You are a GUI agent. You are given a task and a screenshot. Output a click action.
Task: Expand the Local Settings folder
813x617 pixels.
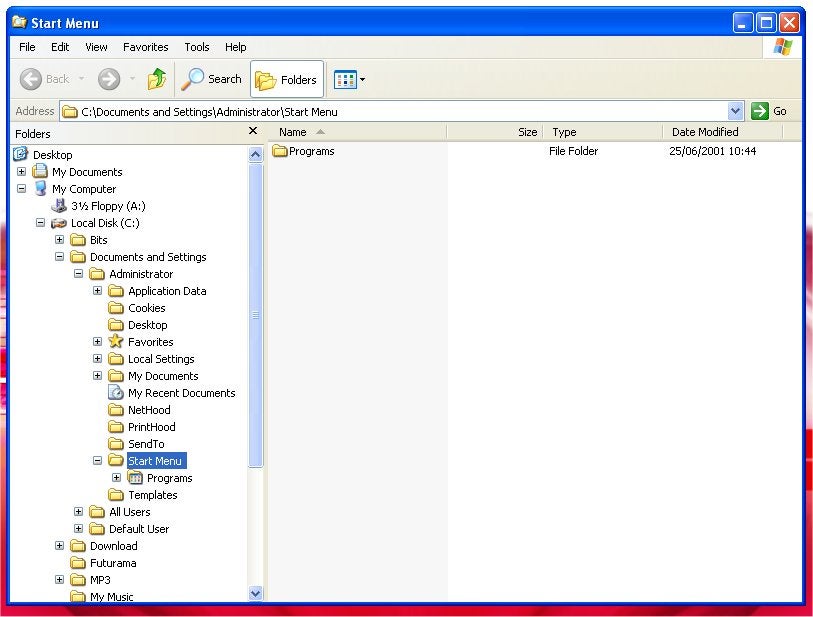coord(97,359)
